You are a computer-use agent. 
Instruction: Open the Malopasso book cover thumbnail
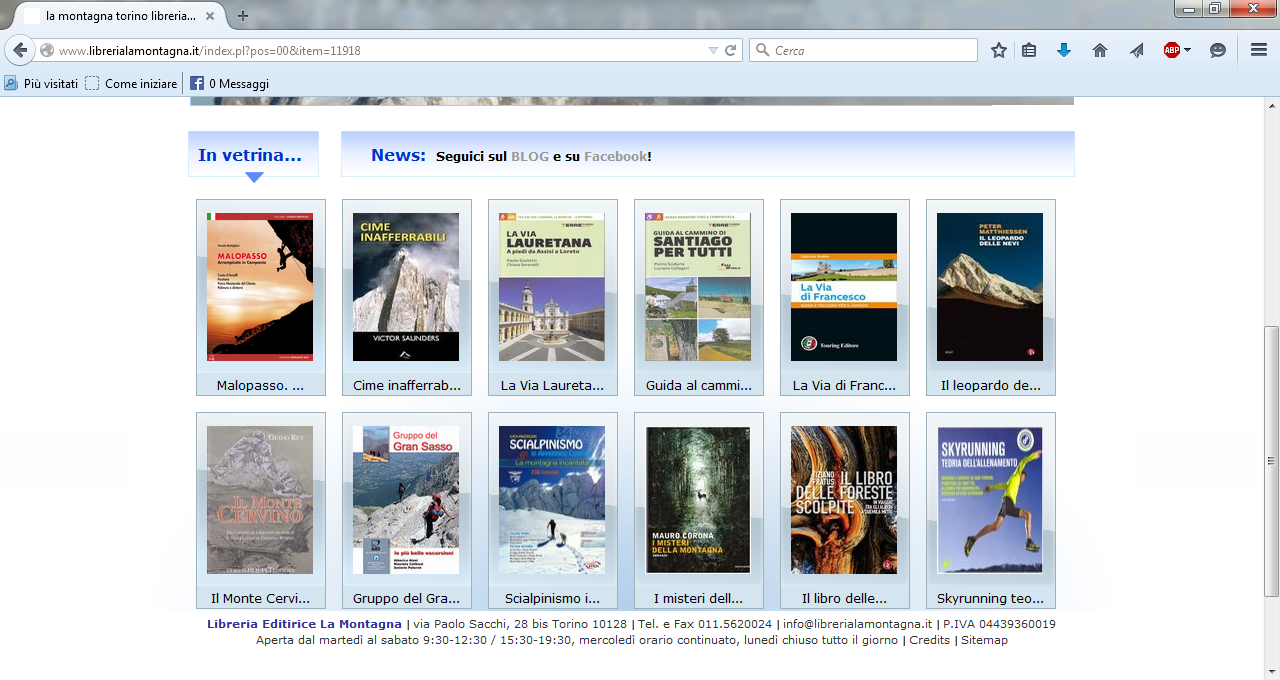point(260,287)
